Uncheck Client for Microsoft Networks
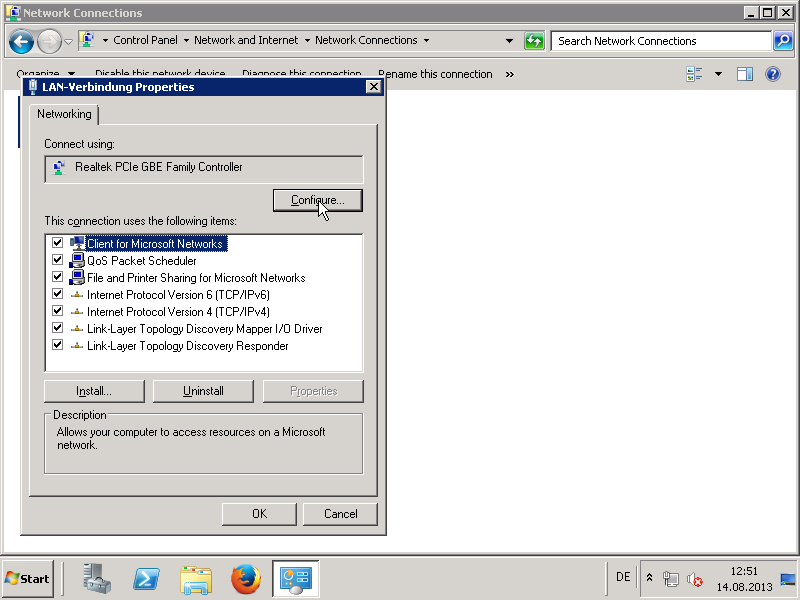Image resolution: width=800 pixels, height=600 pixels. click(58, 243)
